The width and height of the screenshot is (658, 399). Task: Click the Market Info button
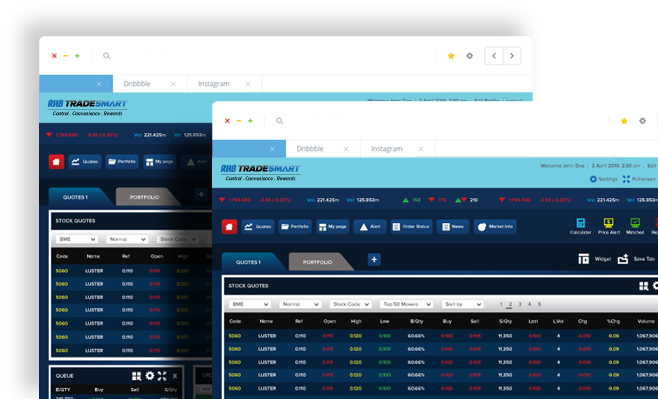point(495,227)
